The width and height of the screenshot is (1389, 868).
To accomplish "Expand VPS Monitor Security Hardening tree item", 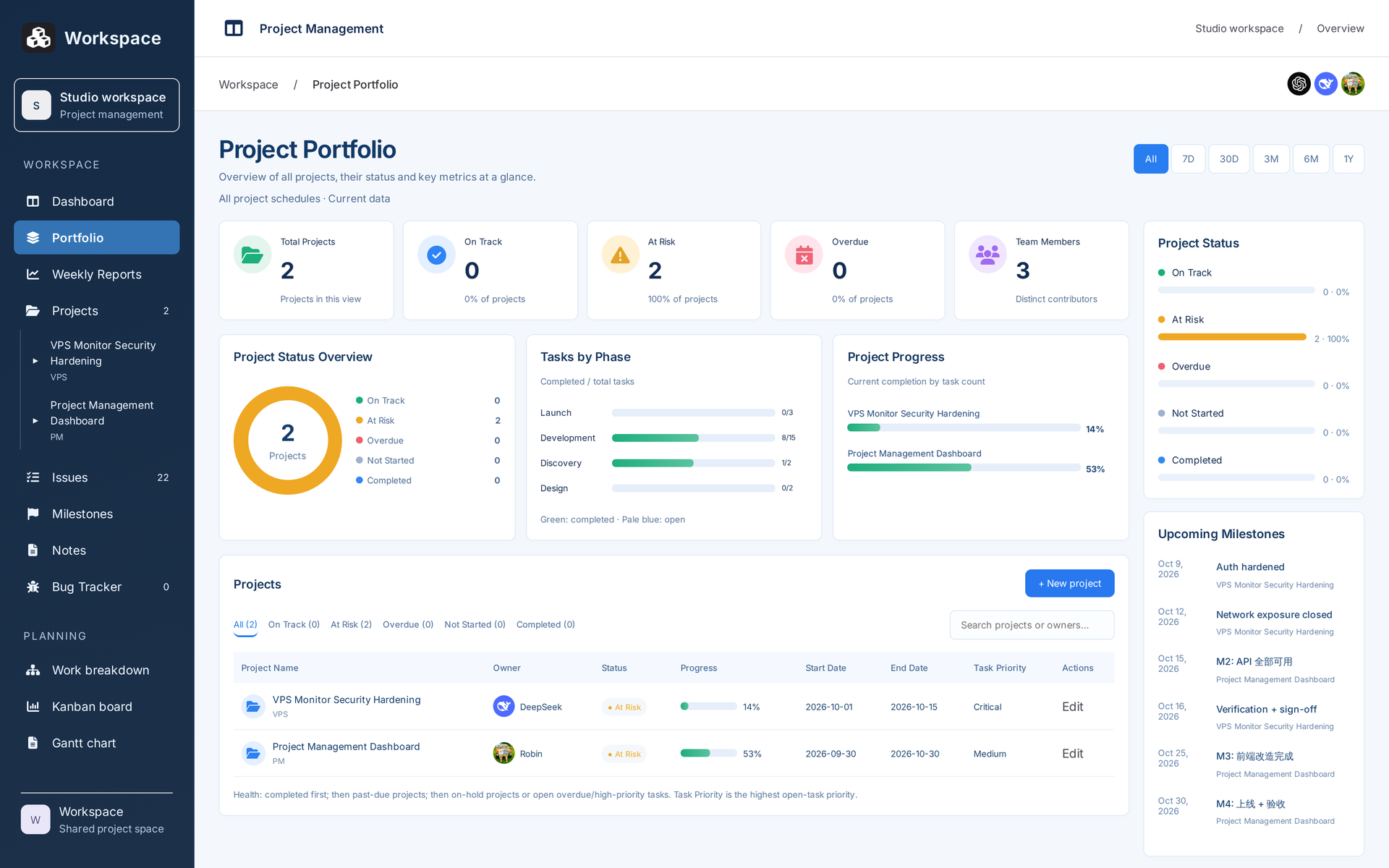I will (x=35, y=361).
